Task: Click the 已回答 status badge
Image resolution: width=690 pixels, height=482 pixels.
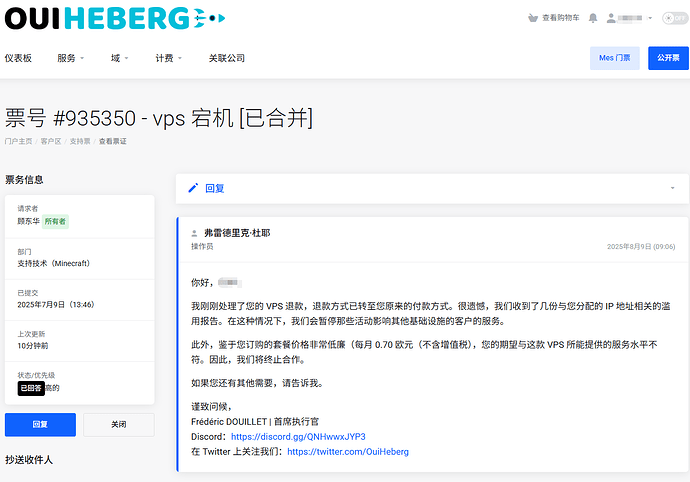Action: 31,388
